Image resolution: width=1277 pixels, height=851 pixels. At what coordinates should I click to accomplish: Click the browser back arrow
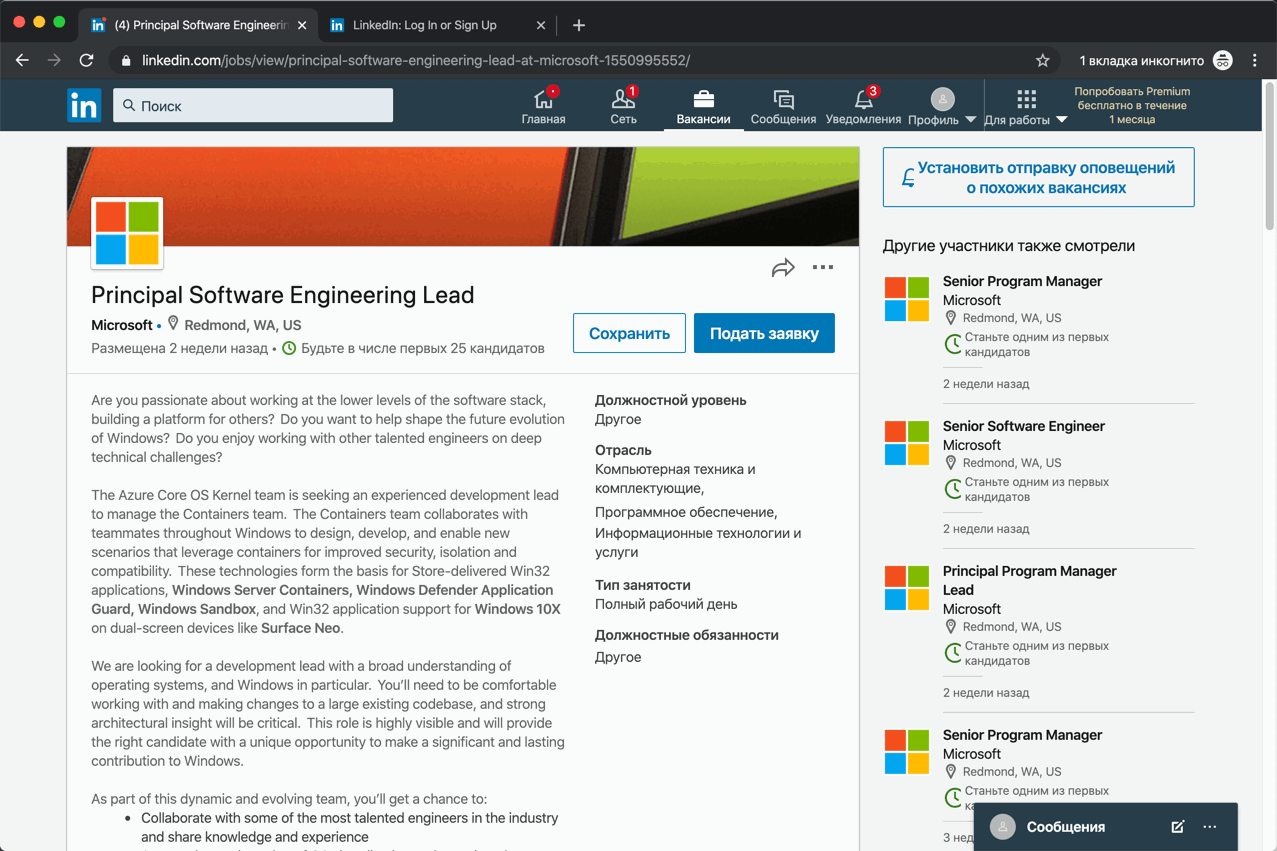coord(22,60)
